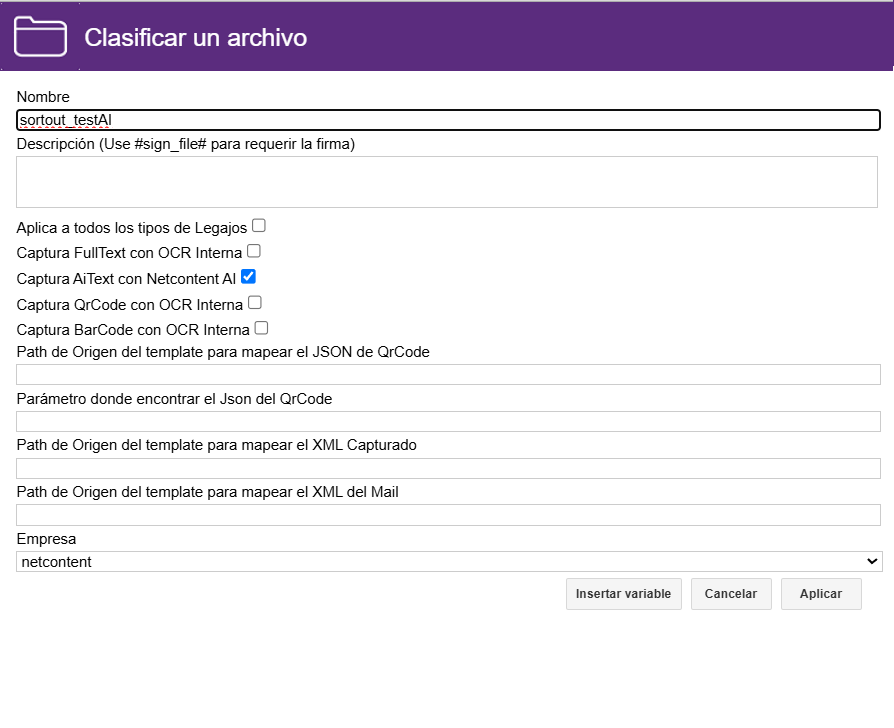Click the 'Clasificar un archivo' title text
894x728 pixels.
(196, 37)
